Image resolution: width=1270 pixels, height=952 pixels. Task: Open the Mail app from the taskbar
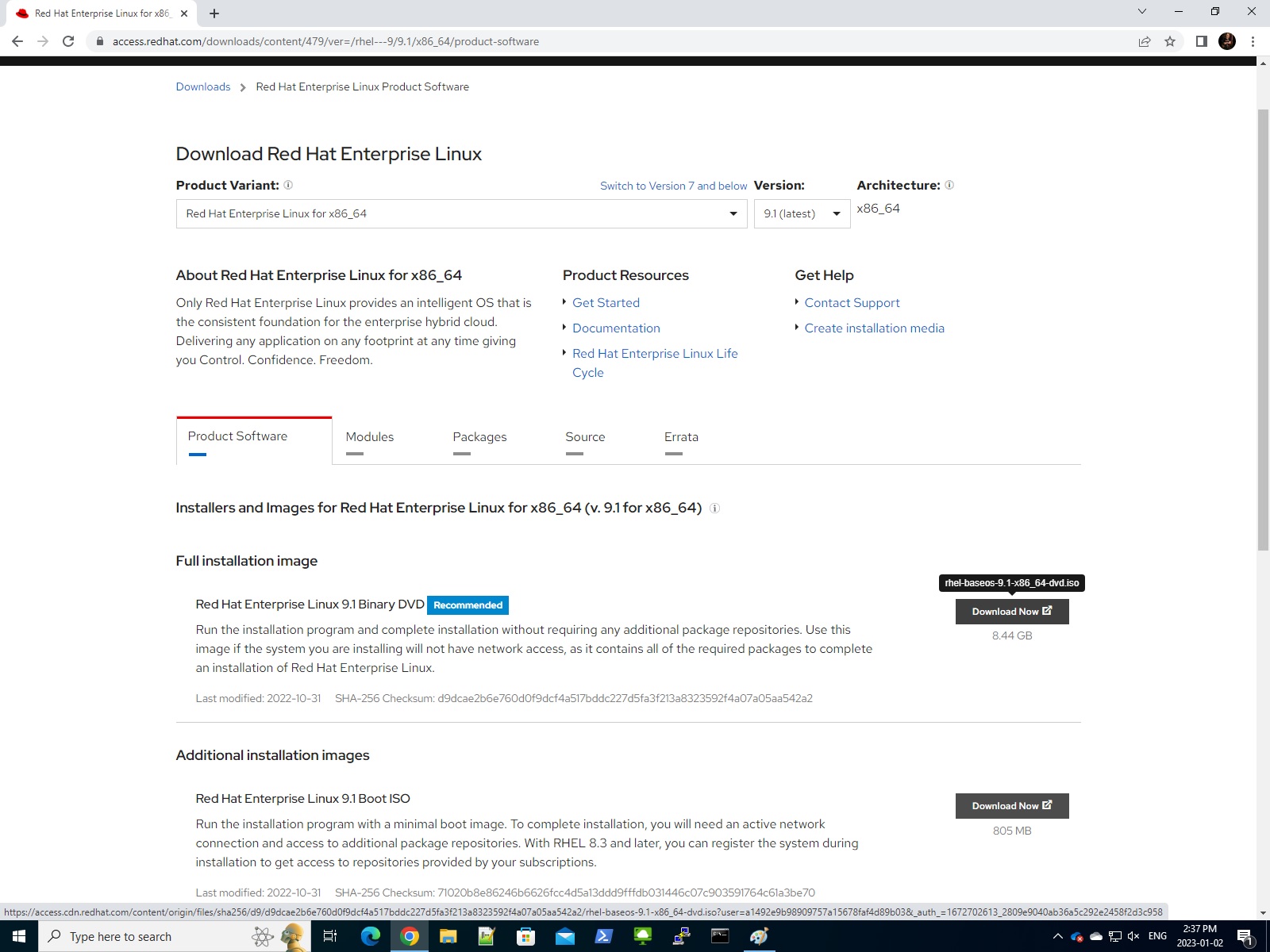click(x=564, y=936)
